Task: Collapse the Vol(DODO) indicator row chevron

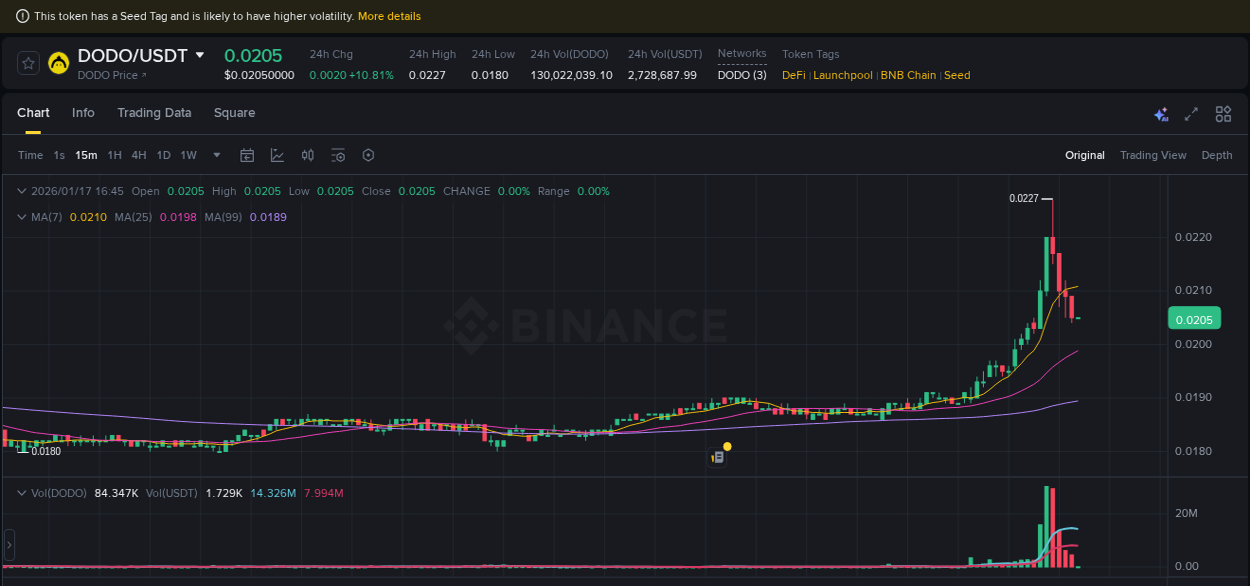Action: pos(20,493)
